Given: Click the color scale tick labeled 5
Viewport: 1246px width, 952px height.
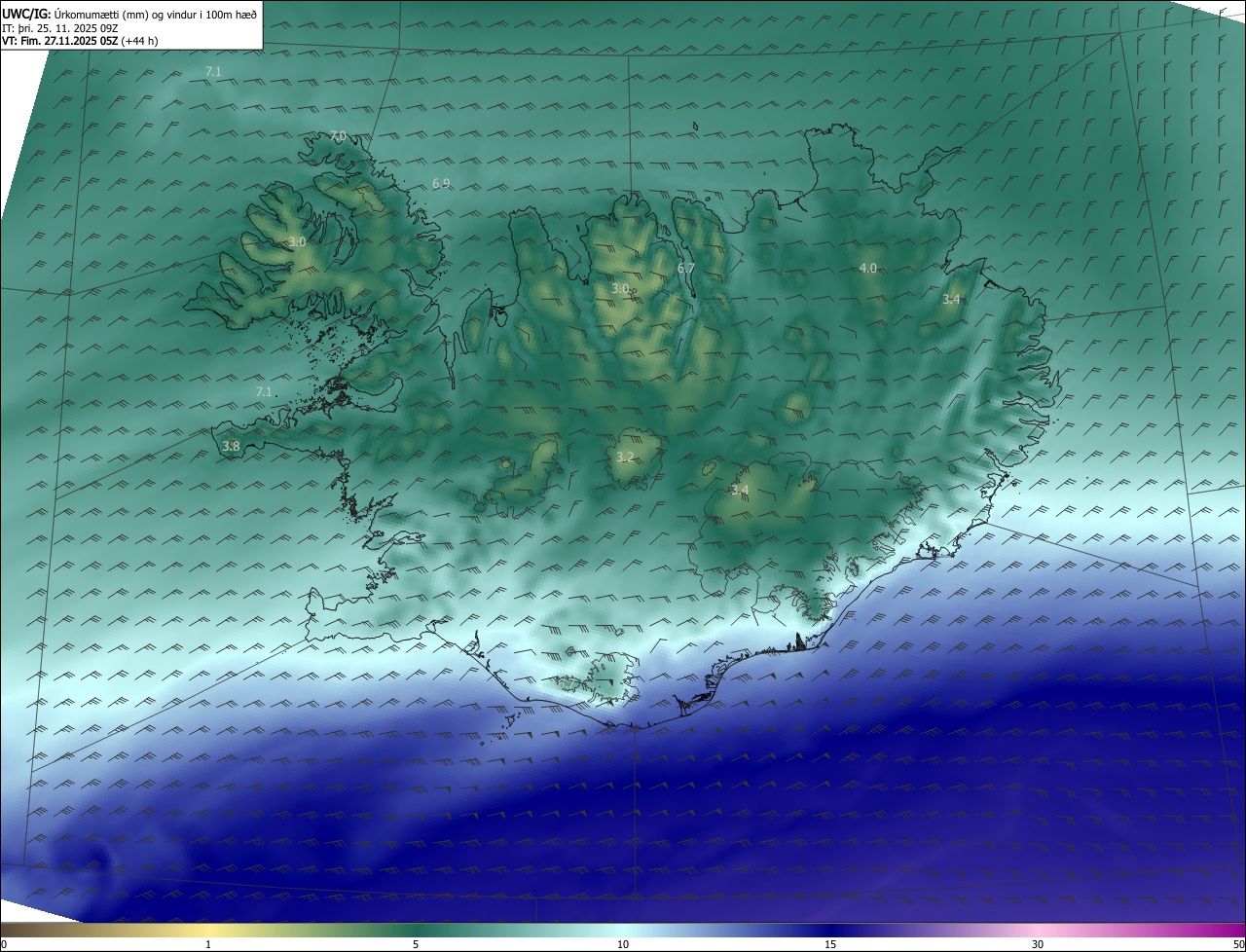Looking at the screenshot, I should tap(416, 944).
